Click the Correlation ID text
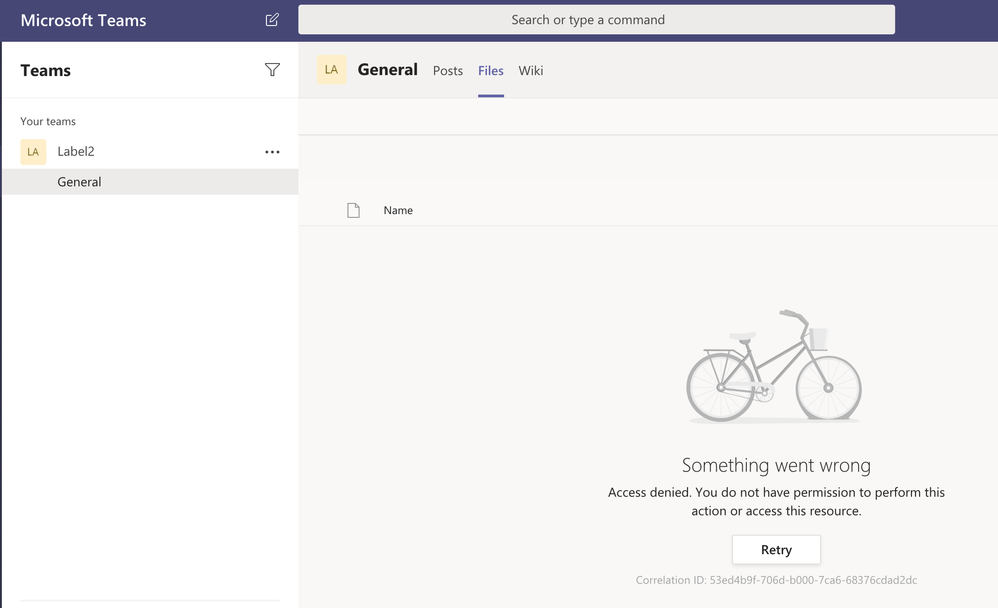998x608 pixels. pyautogui.click(x=776, y=580)
